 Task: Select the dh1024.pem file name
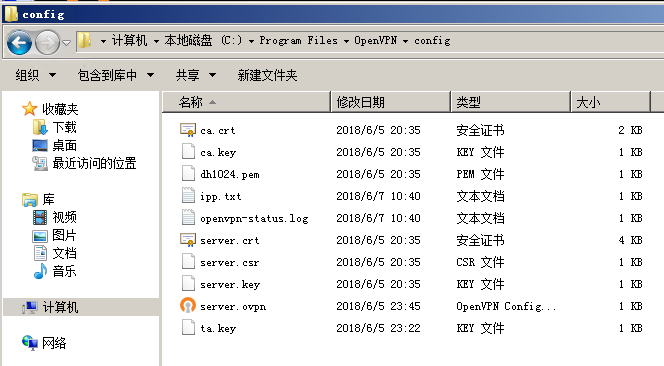coord(230,175)
